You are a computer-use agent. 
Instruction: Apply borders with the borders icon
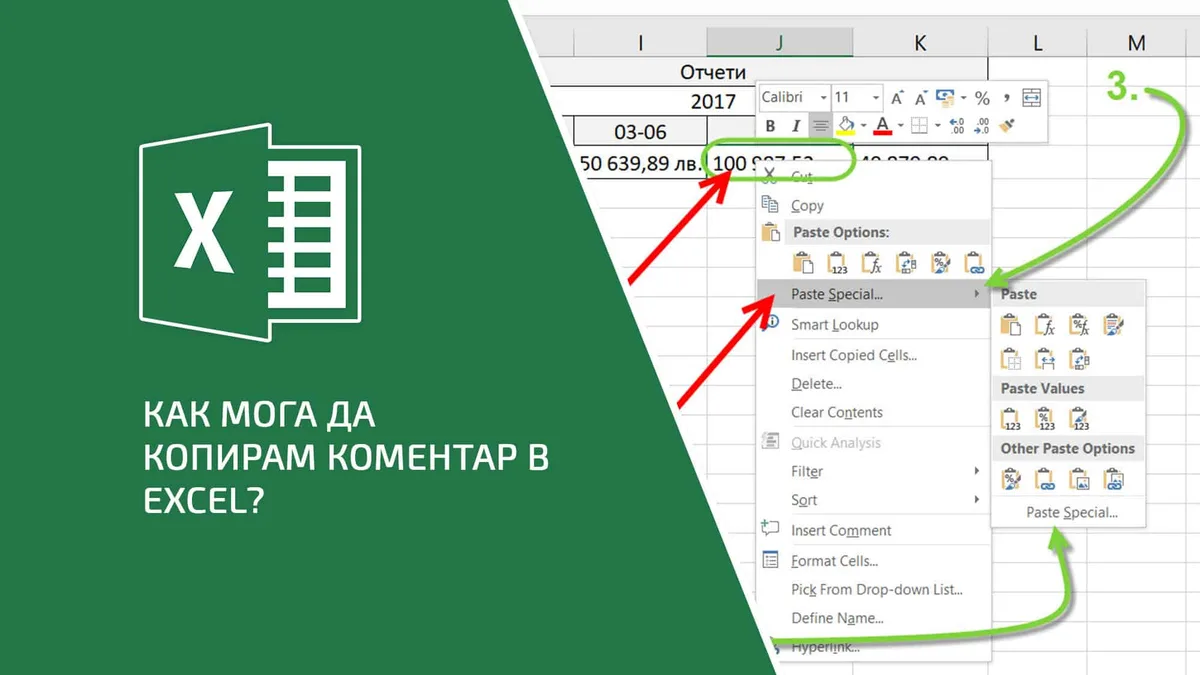click(917, 126)
